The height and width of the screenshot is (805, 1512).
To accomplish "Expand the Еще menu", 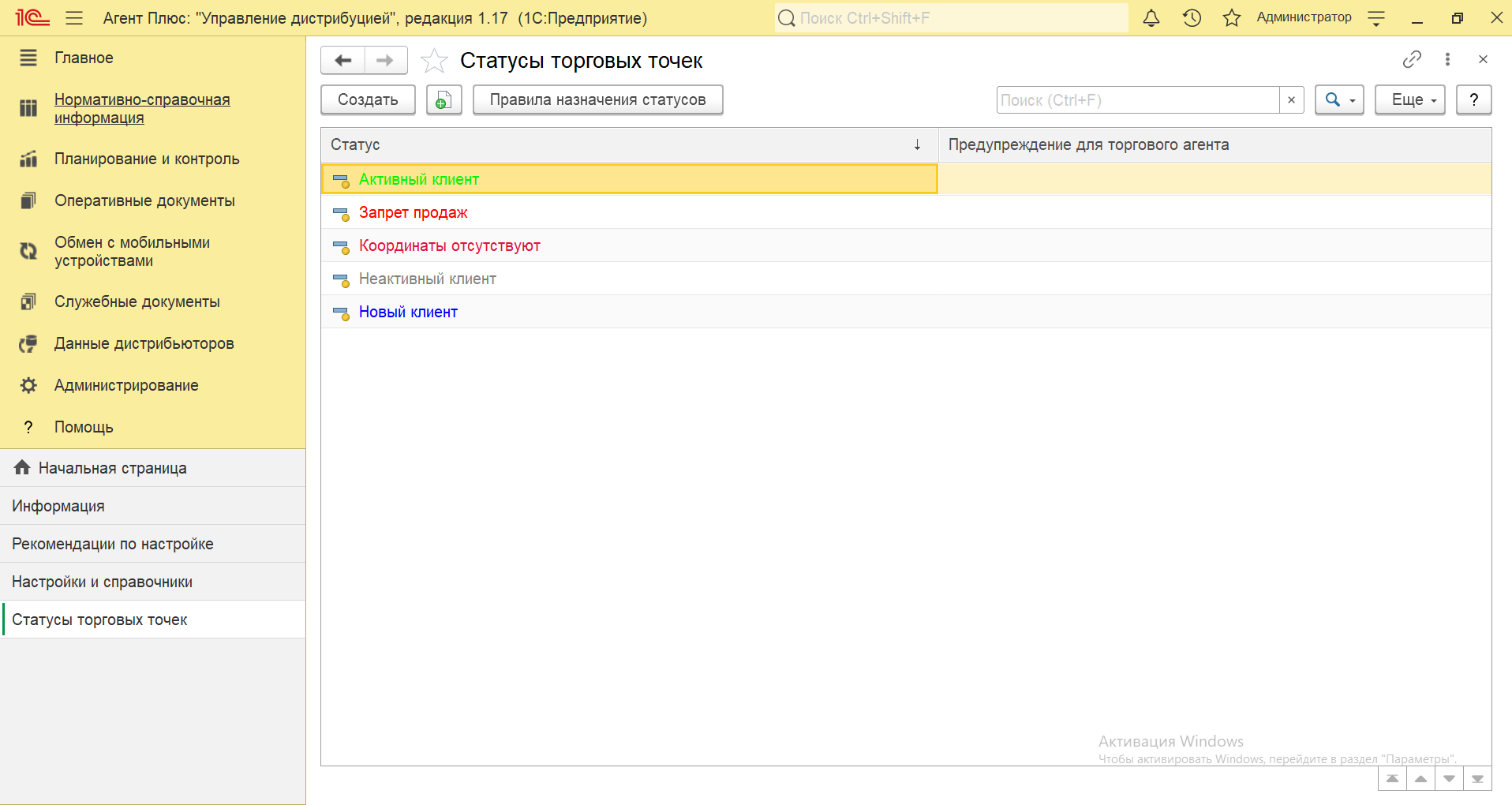I will click(1410, 99).
